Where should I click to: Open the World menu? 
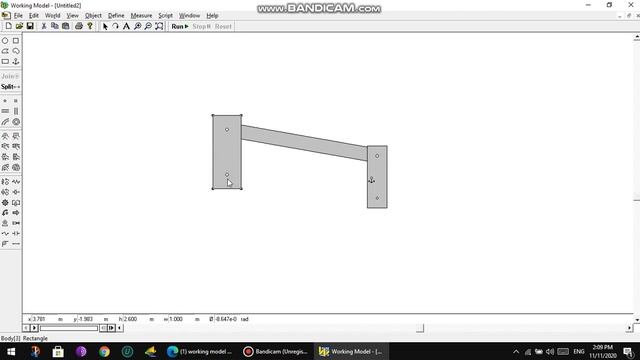53,16
